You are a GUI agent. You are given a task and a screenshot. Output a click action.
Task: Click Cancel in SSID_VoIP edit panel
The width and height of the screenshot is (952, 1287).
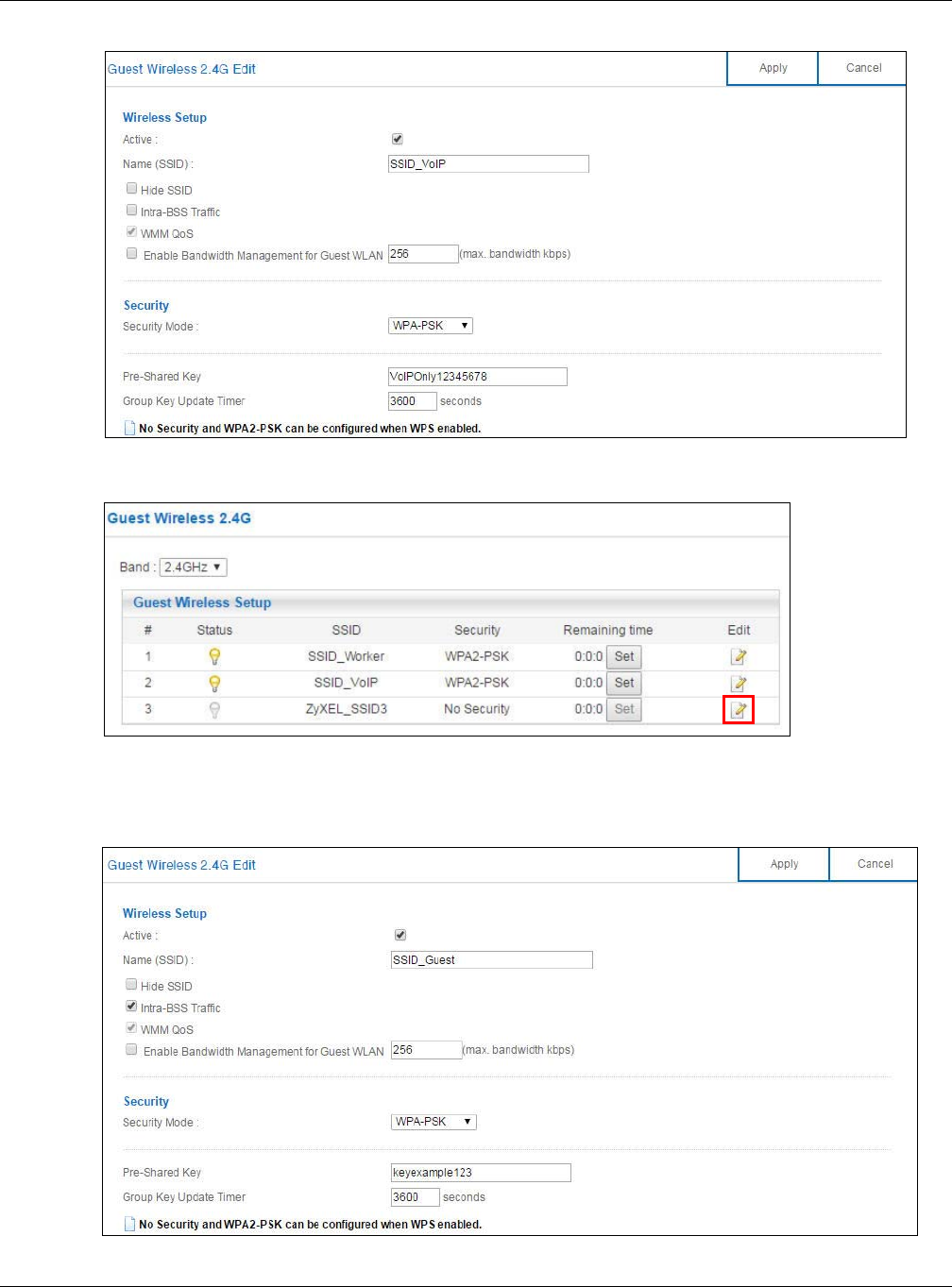[863, 68]
